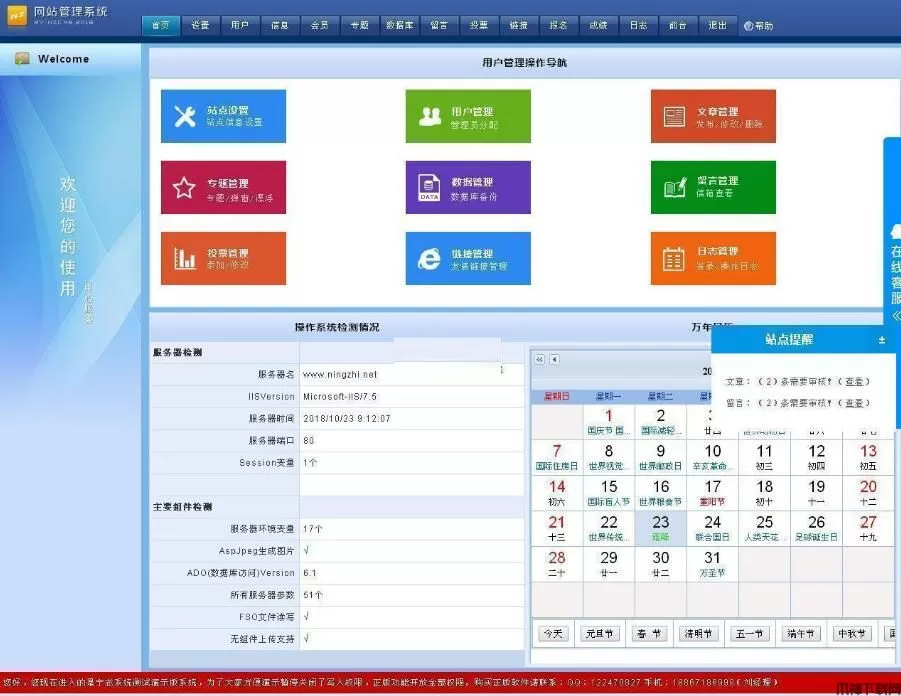Click the calendar icon on 日志管理 tile
This screenshot has height=696, width=901.
pyautogui.click(x=673, y=259)
